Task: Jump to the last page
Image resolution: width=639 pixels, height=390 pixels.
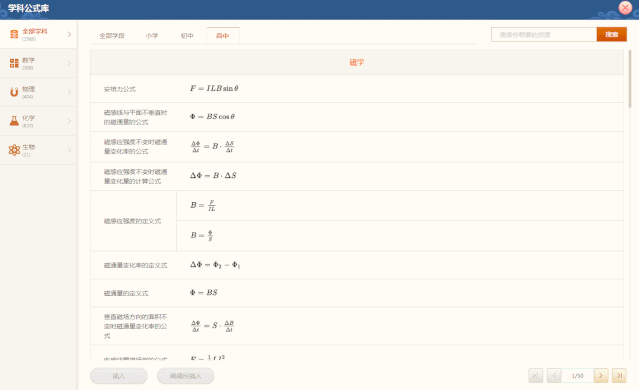Action: 619,375
